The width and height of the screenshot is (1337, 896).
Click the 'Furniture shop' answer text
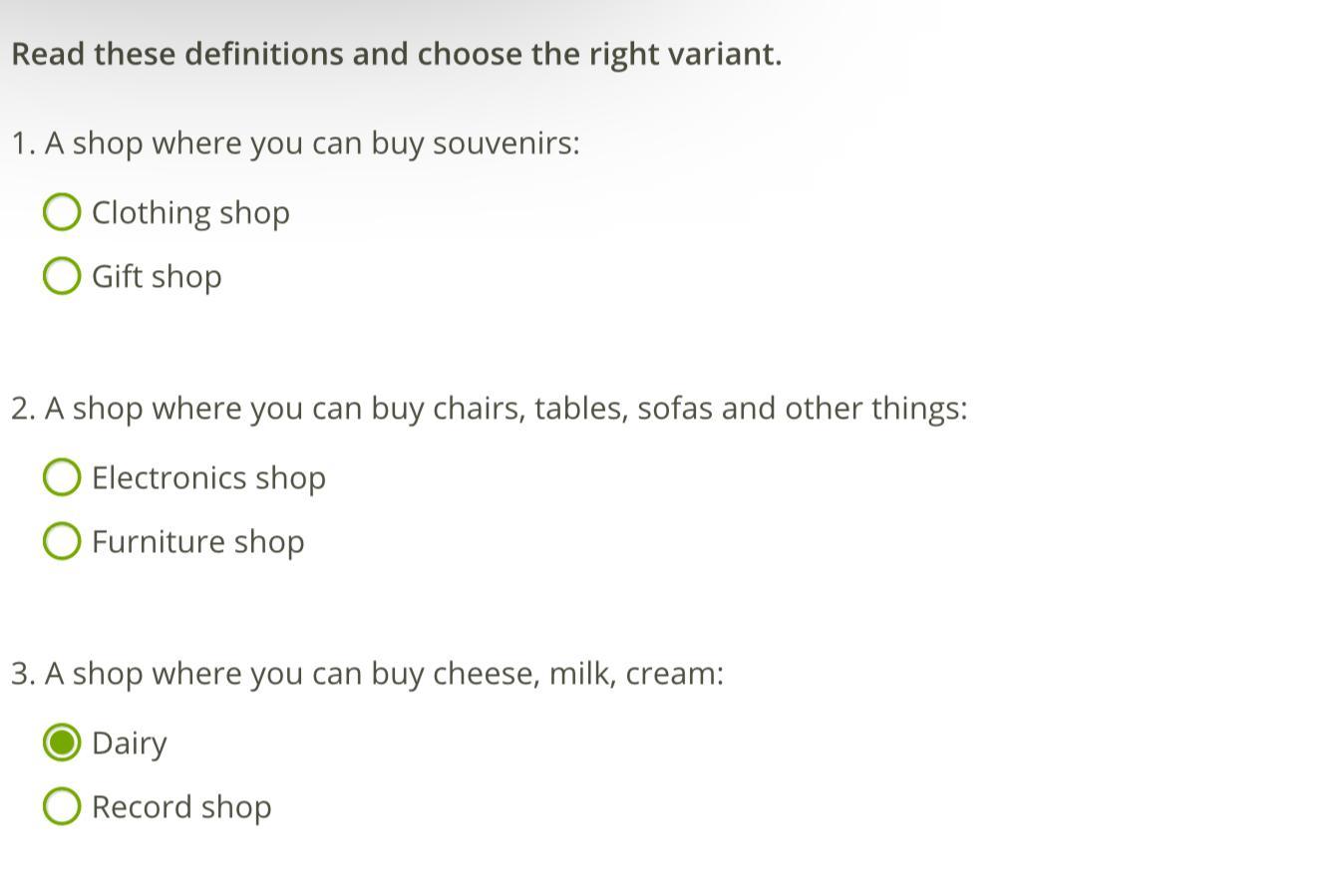(x=197, y=541)
